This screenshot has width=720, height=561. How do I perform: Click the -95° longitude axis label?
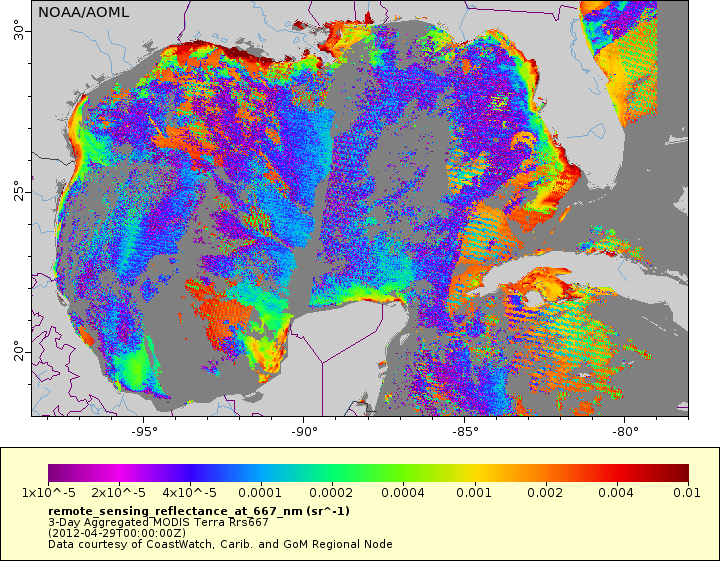[x=144, y=432]
